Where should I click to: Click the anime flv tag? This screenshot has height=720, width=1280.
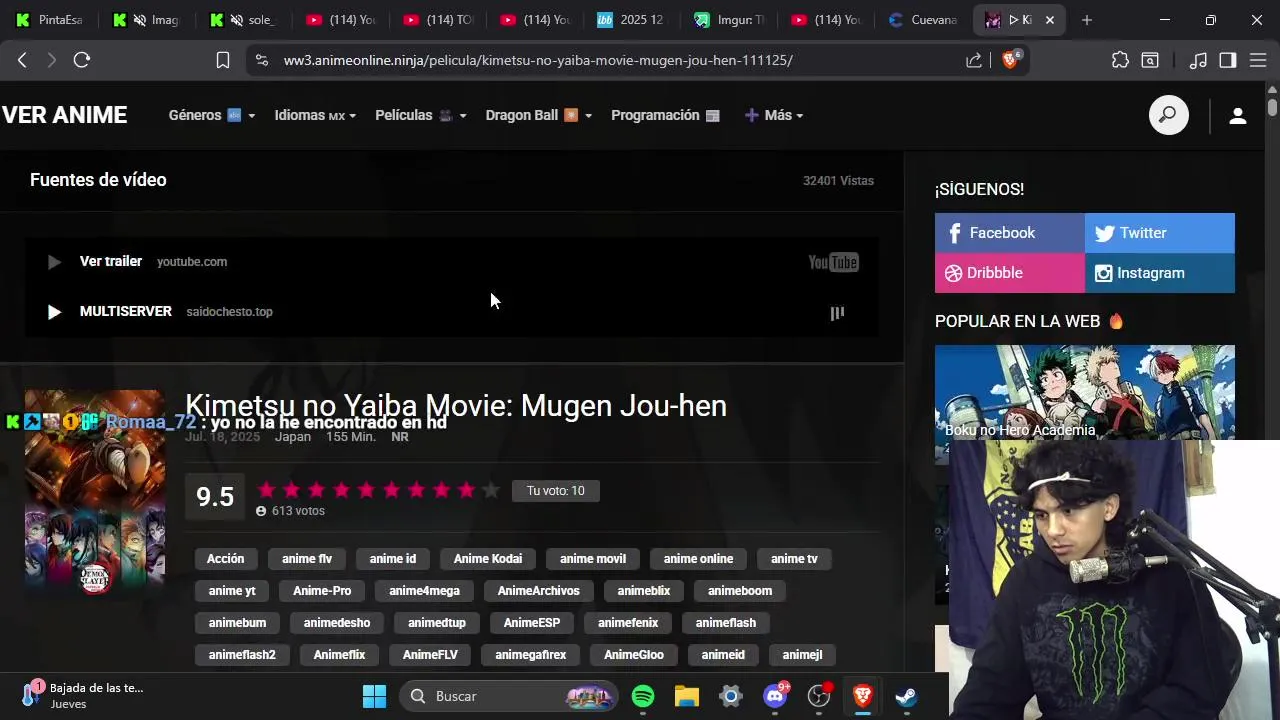(307, 559)
